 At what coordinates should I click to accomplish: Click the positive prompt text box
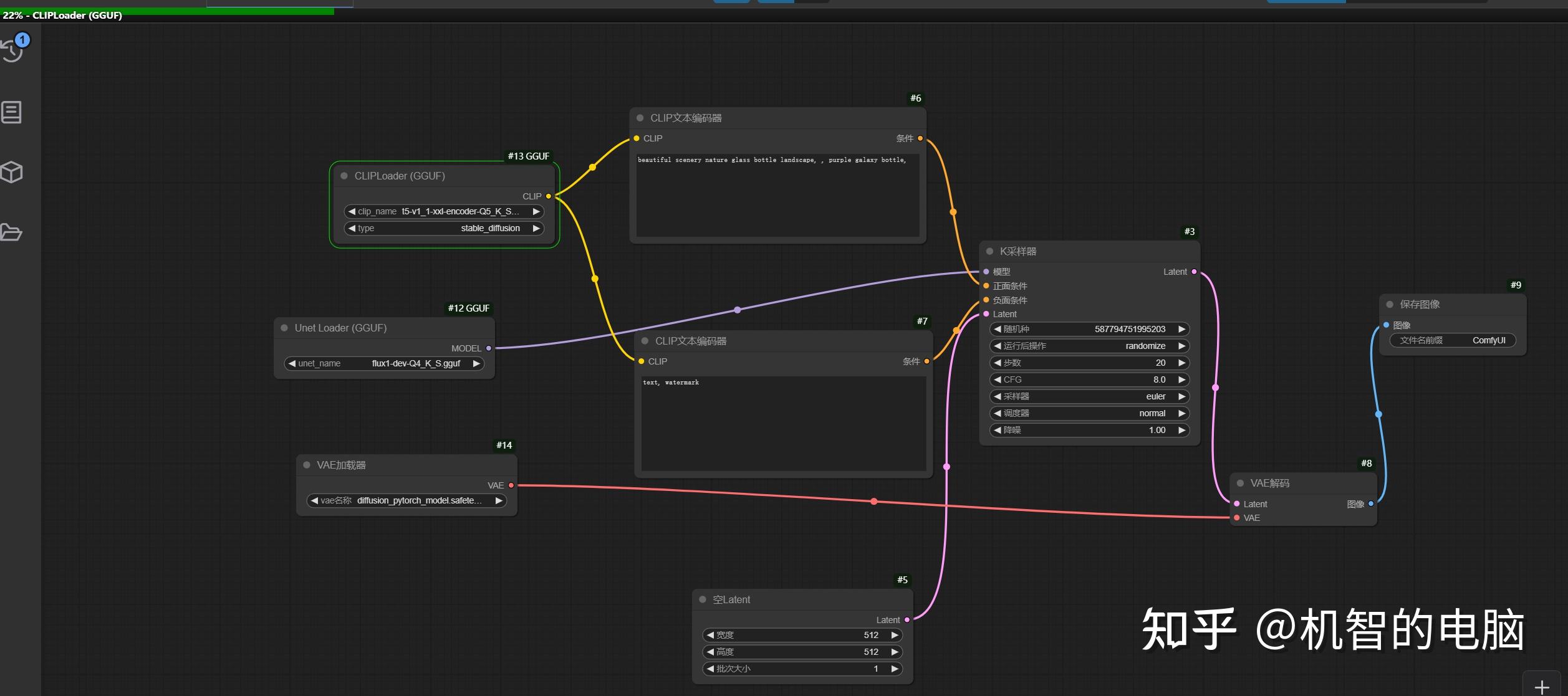[777, 194]
